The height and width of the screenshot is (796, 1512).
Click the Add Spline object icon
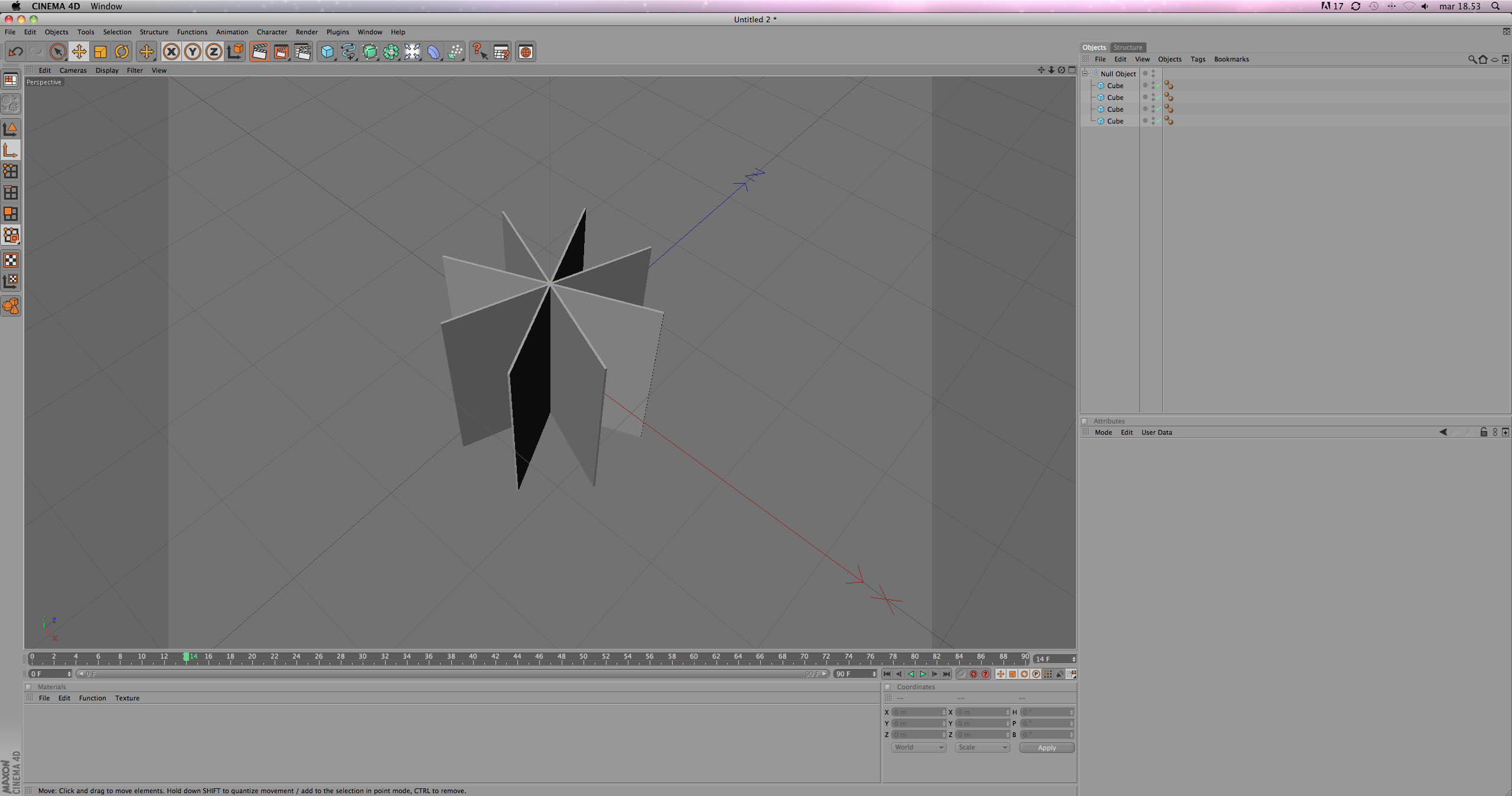tap(348, 52)
